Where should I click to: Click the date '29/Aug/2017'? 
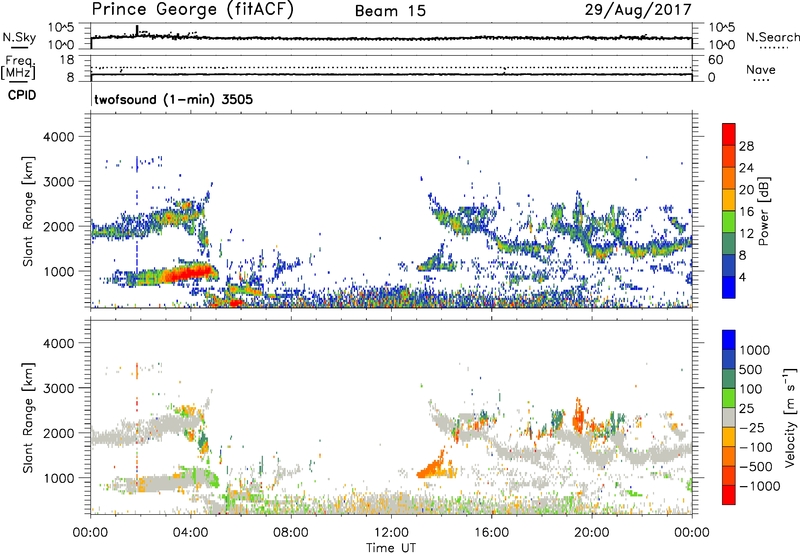(x=638, y=10)
